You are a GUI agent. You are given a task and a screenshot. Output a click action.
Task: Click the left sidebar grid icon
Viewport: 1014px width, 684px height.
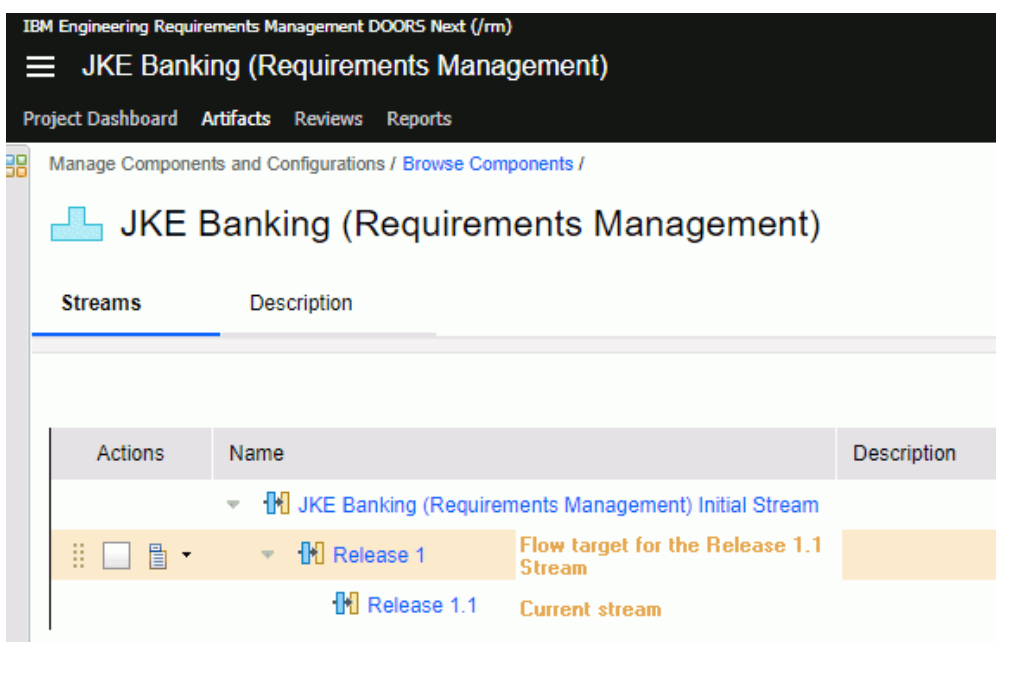pos(16,165)
